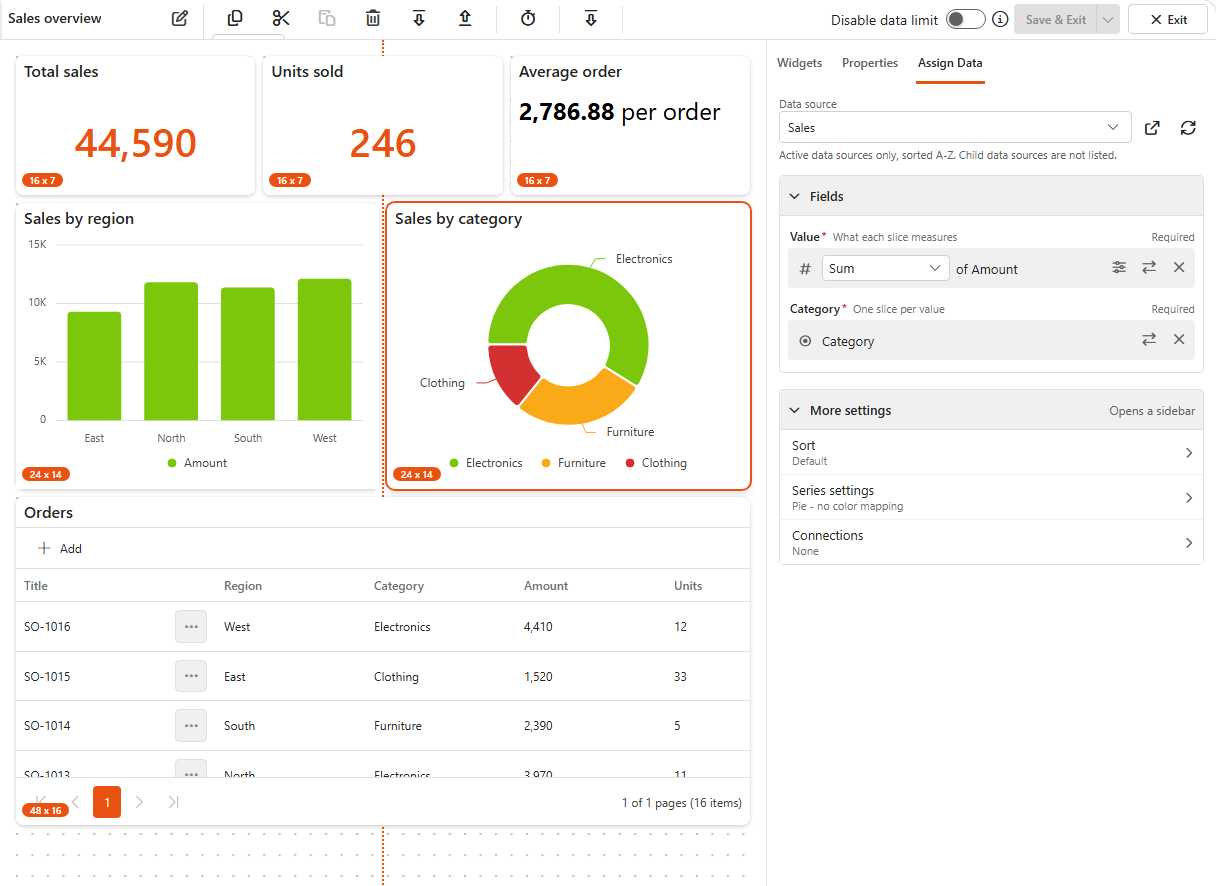Open row menu for SO-1016
Screen dimensions: 1216x886
[191, 627]
